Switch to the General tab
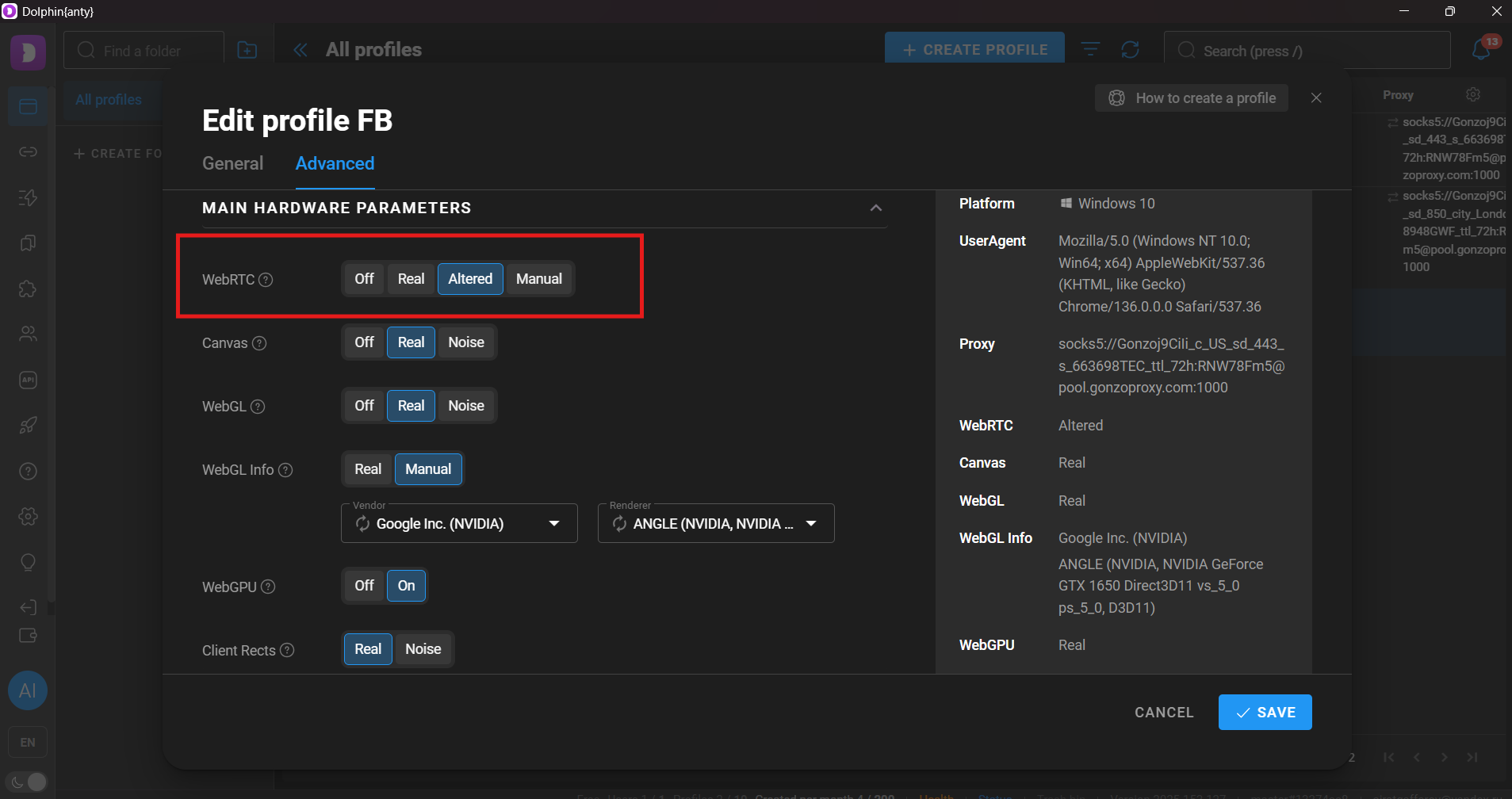1512x799 pixels. click(232, 163)
